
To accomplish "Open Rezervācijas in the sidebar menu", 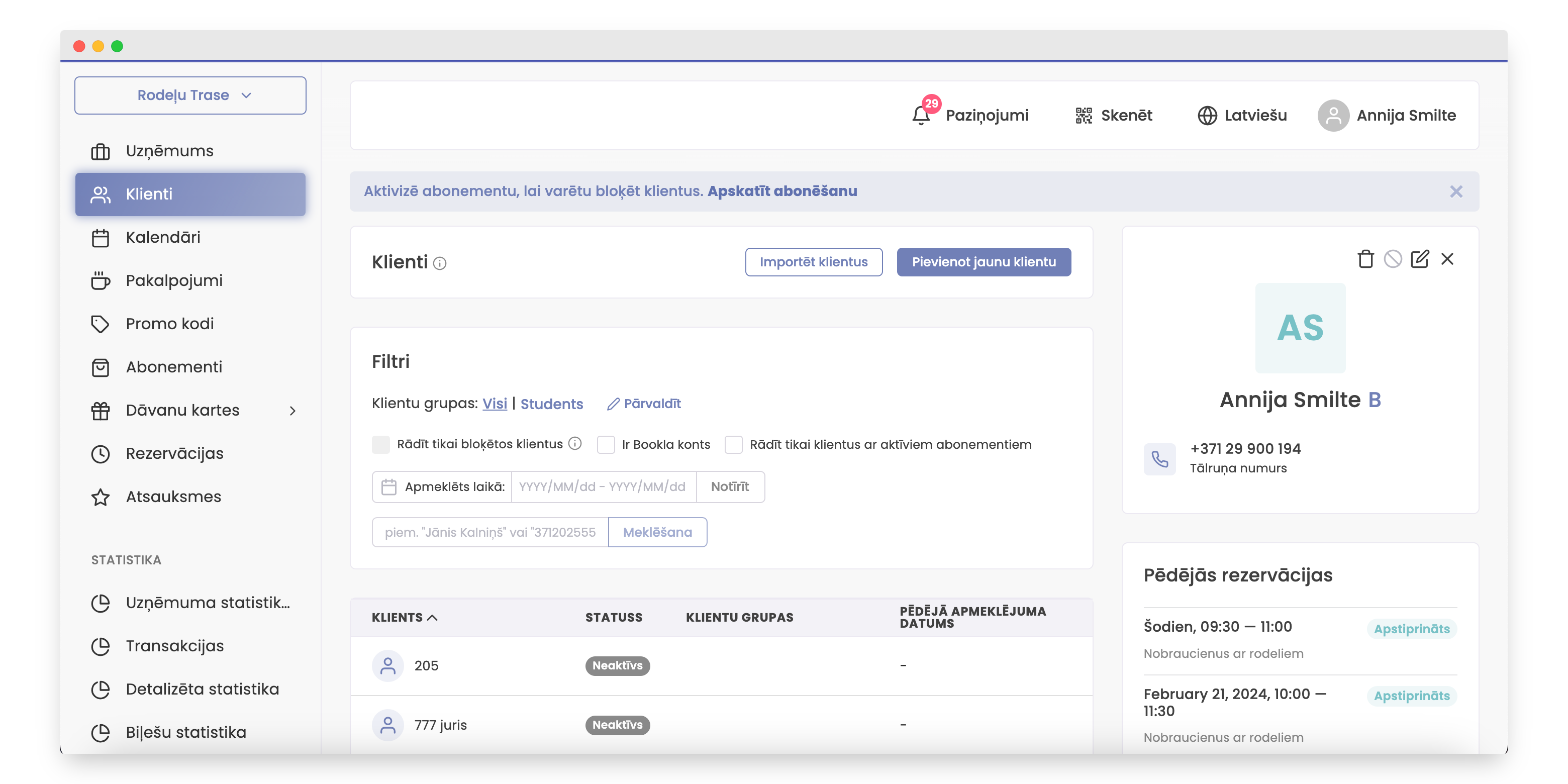I will (174, 453).
